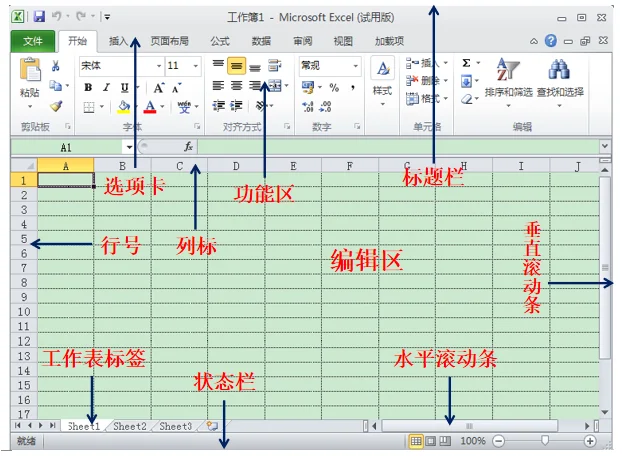Toggle top vertical align button

[218, 63]
